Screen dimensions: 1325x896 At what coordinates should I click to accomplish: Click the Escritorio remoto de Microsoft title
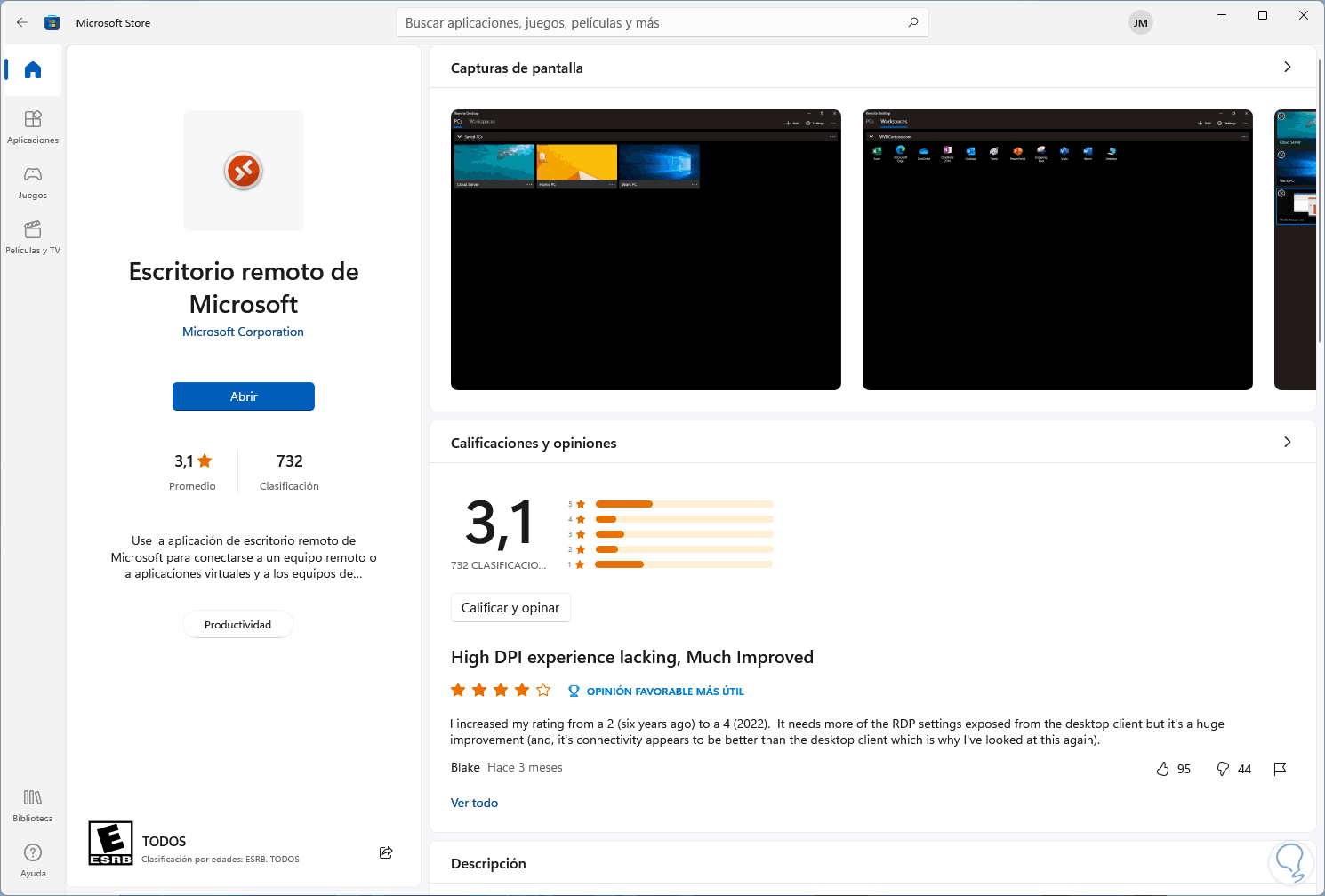click(x=244, y=287)
